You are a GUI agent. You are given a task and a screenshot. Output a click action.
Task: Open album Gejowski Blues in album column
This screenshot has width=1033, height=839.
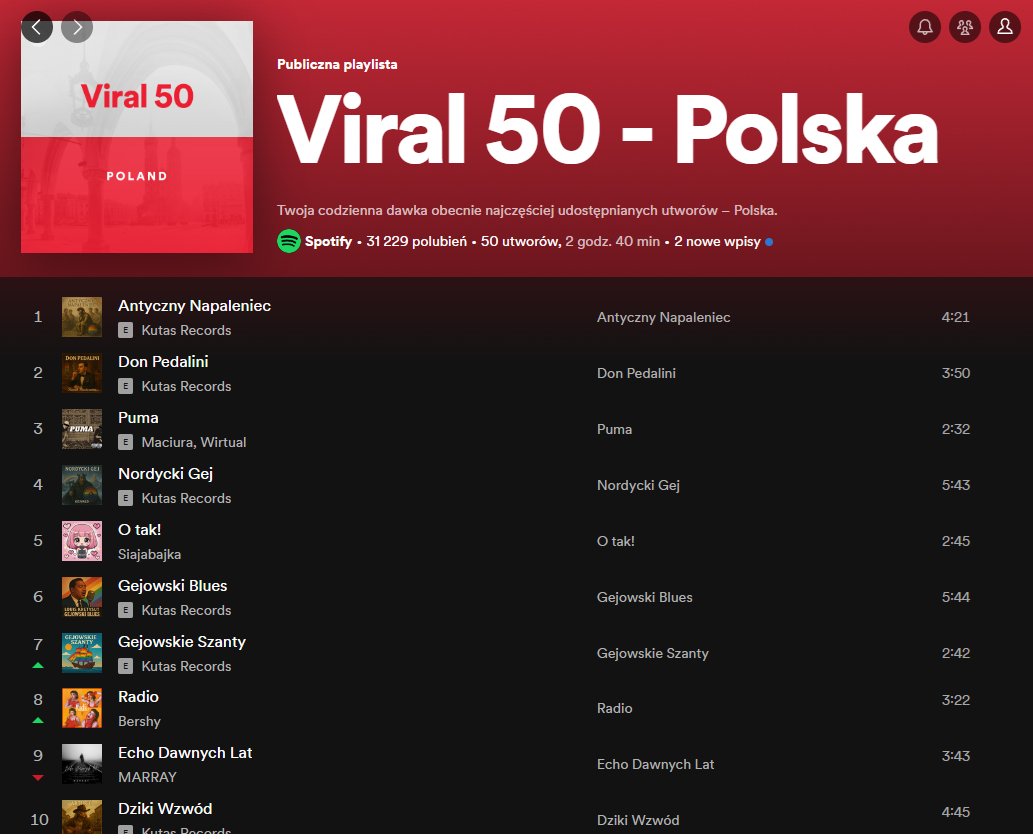pos(644,597)
